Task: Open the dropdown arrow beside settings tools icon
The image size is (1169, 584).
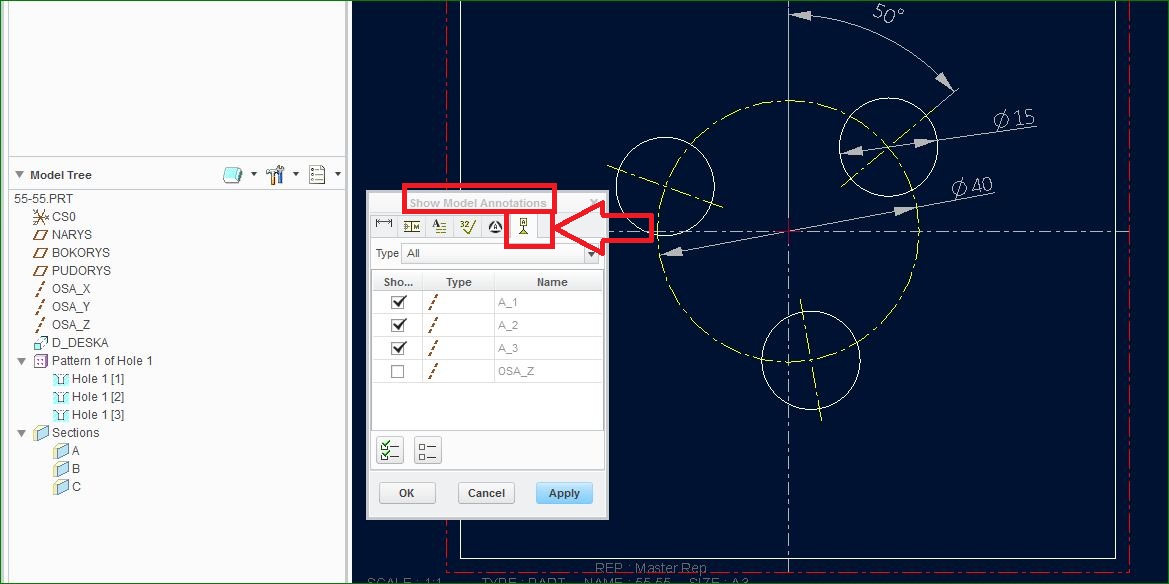Action: [x=295, y=175]
